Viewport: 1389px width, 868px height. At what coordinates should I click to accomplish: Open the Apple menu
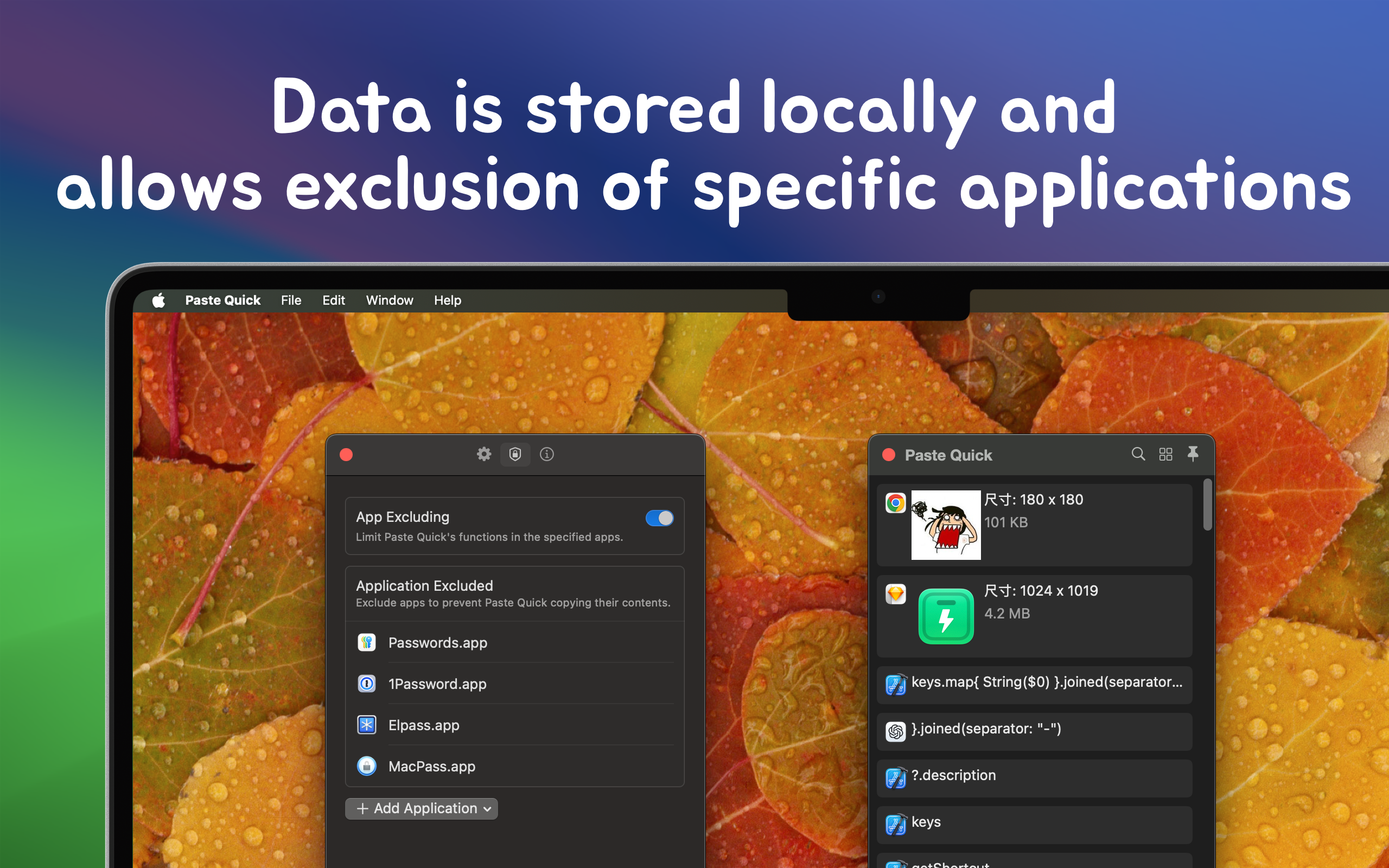158,300
